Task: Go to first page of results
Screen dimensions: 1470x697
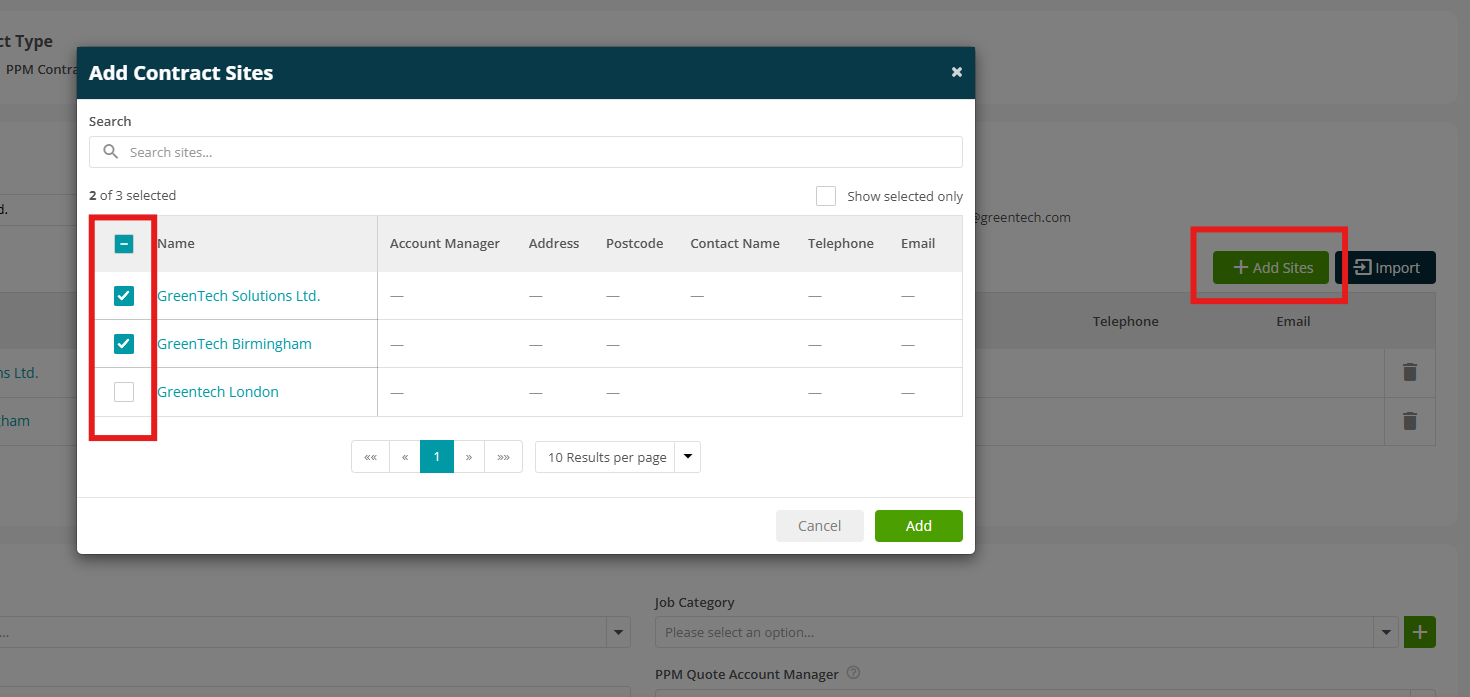Action: coord(370,457)
